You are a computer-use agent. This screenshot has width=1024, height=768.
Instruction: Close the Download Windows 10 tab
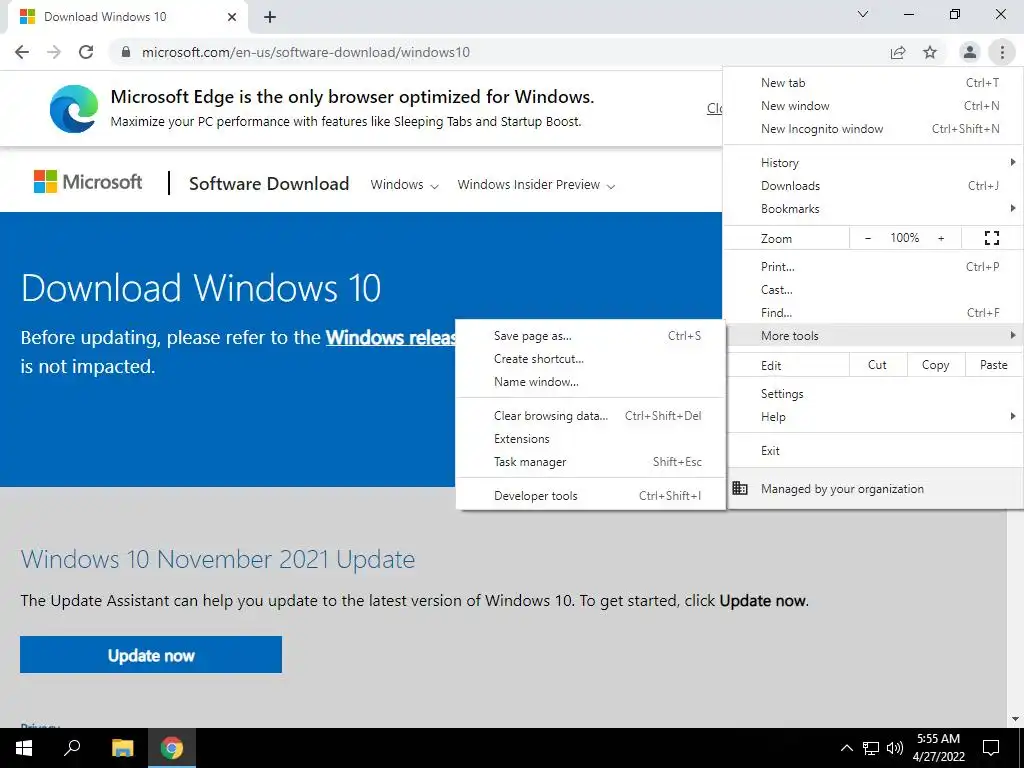coord(232,17)
